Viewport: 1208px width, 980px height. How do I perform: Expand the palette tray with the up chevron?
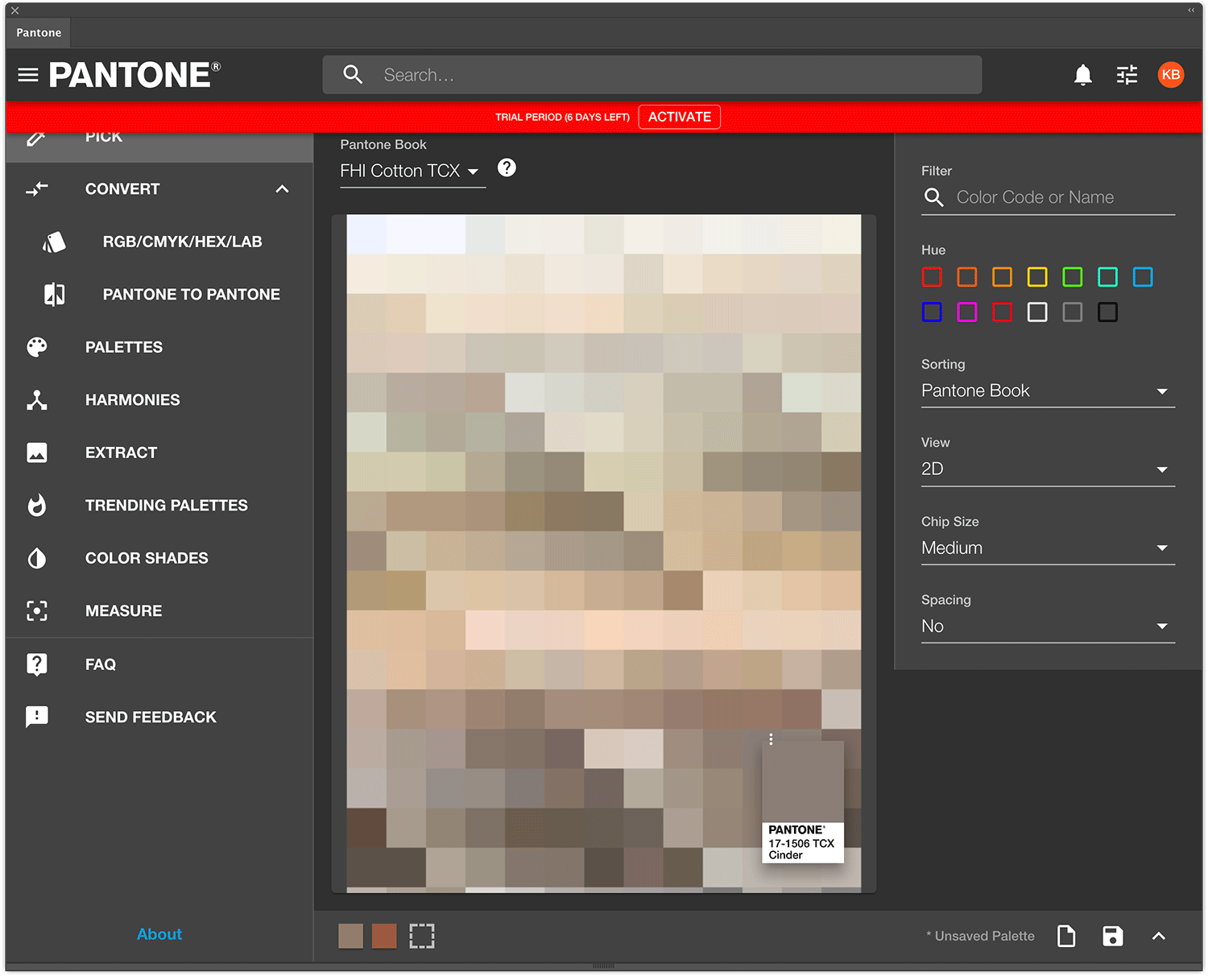click(1159, 936)
